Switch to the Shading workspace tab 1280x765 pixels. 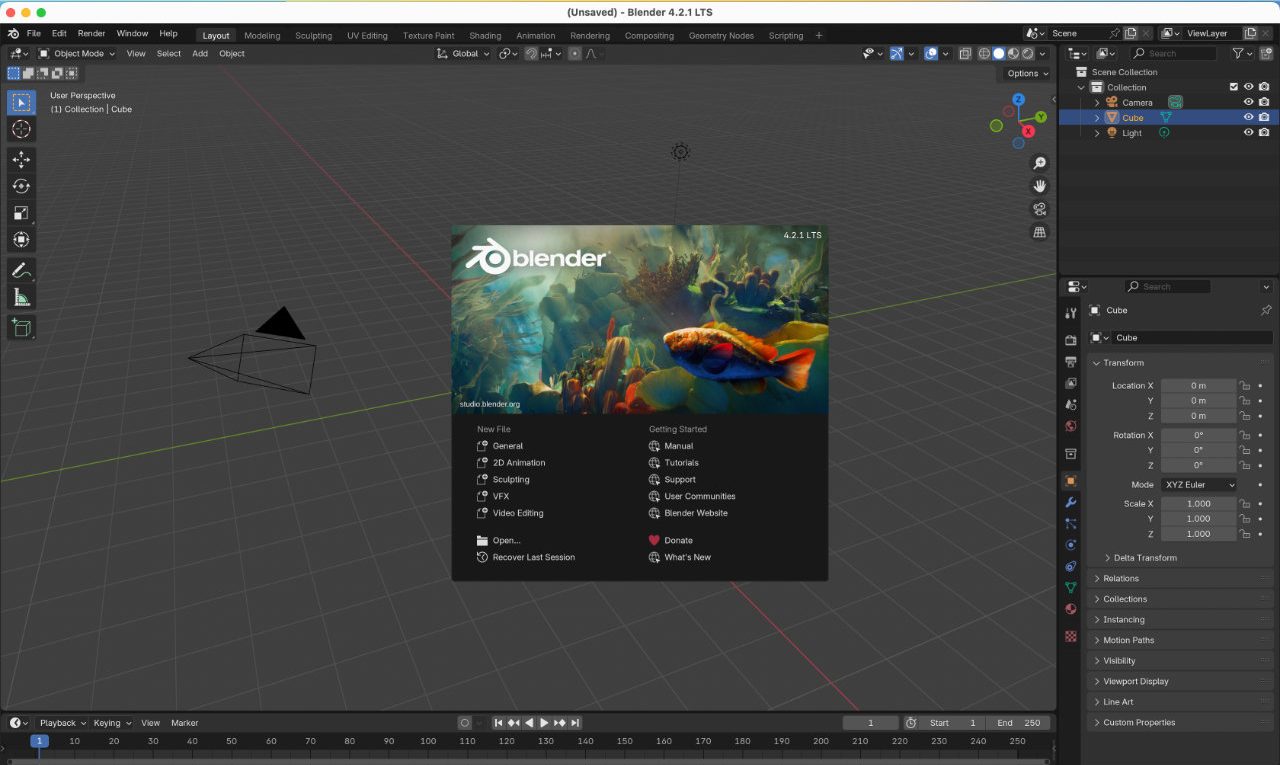point(485,35)
